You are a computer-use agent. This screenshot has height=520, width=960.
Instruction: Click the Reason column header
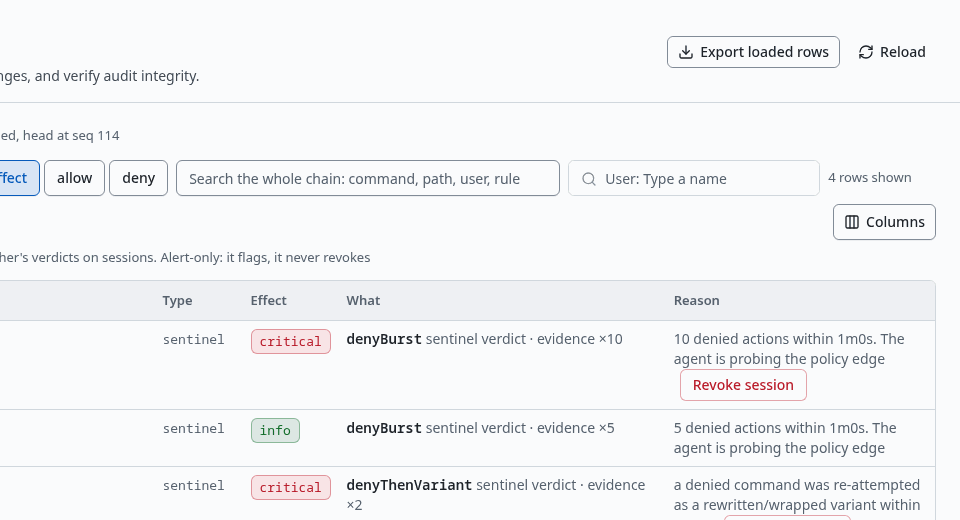[x=697, y=300]
